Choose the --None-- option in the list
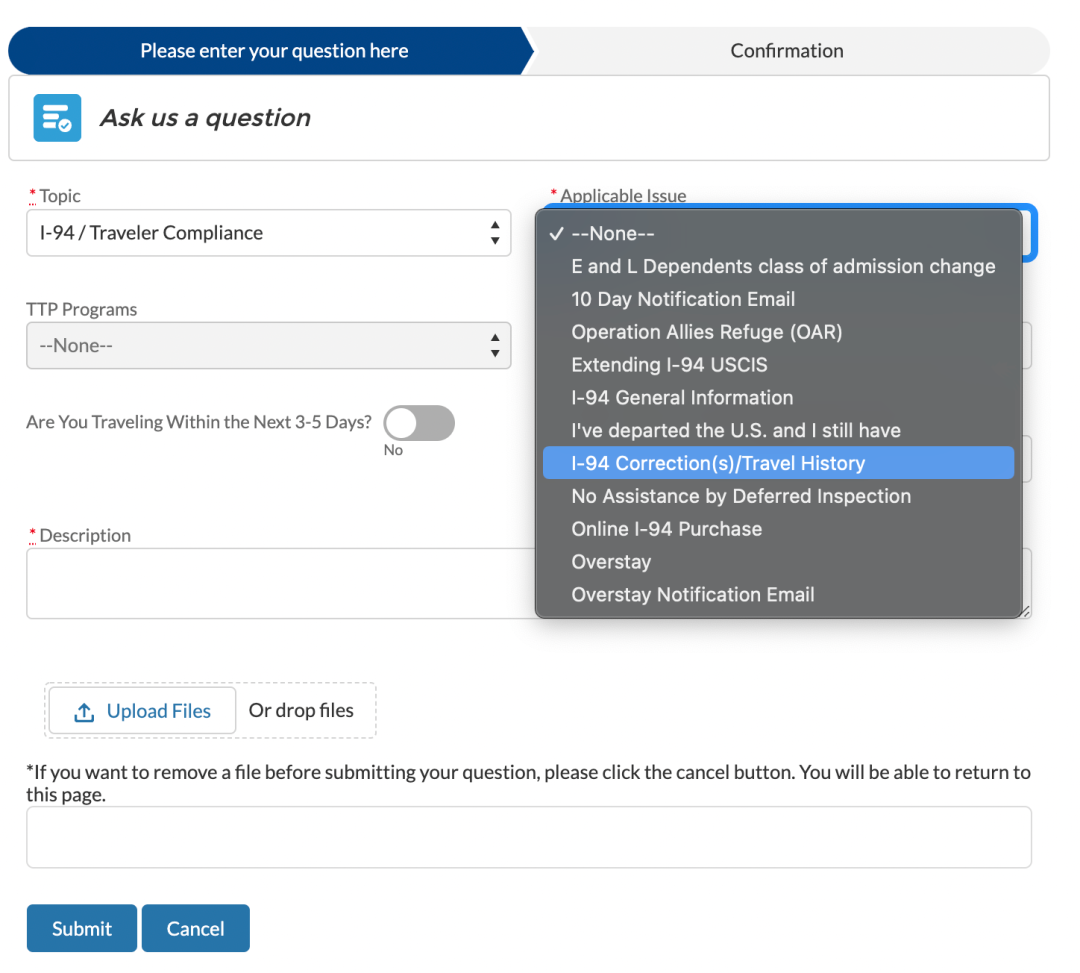1080x973 pixels. point(612,233)
